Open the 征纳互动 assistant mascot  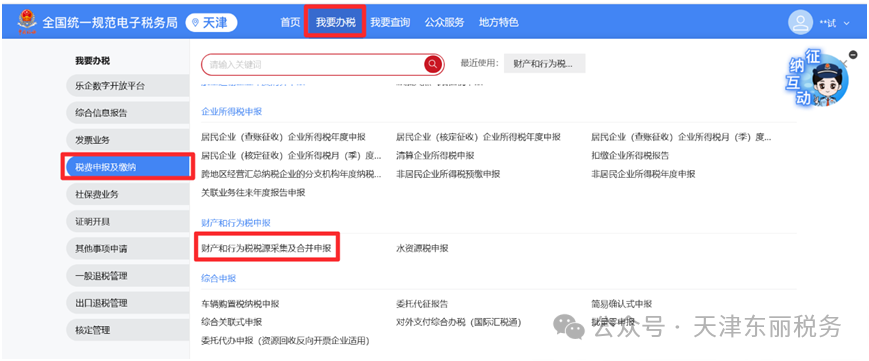coord(819,80)
